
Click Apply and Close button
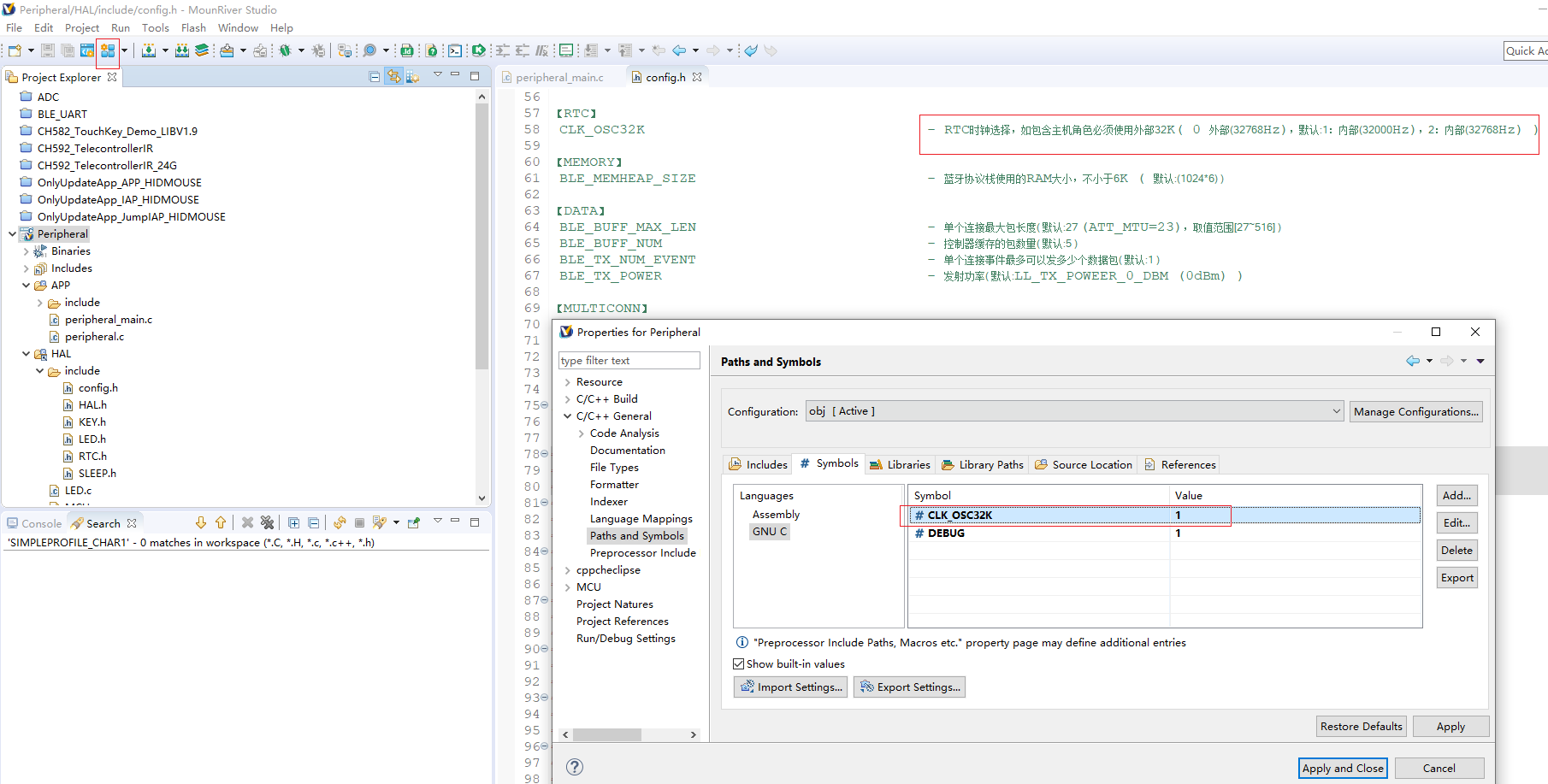(1343, 768)
